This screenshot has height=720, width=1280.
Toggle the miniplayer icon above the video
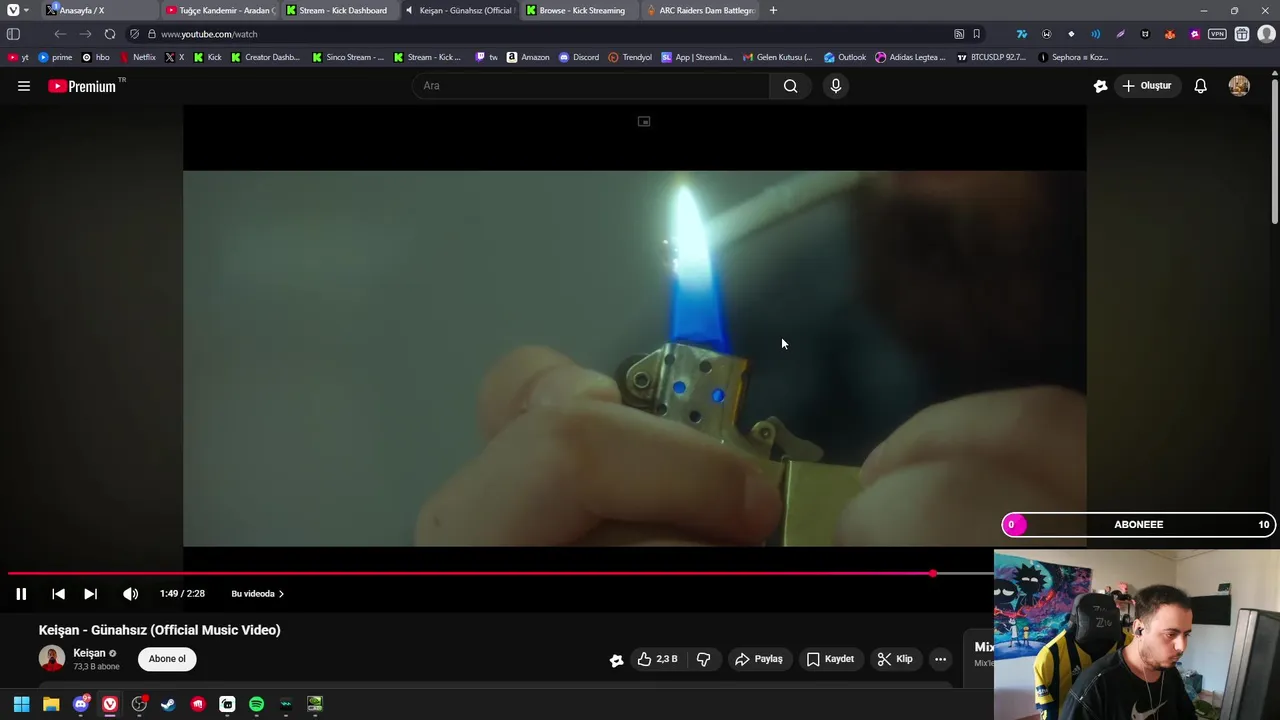pyautogui.click(x=644, y=122)
